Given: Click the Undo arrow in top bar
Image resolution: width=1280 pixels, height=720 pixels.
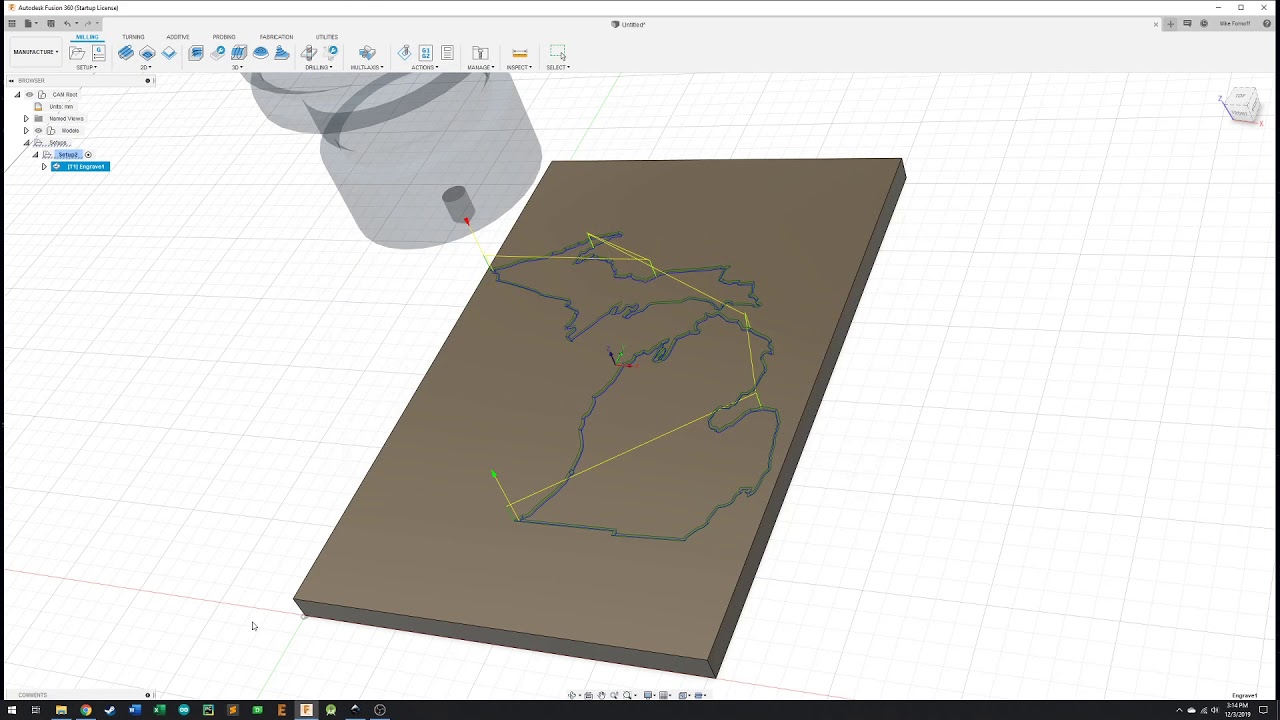Looking at the screenshot, I should [67, 23].
